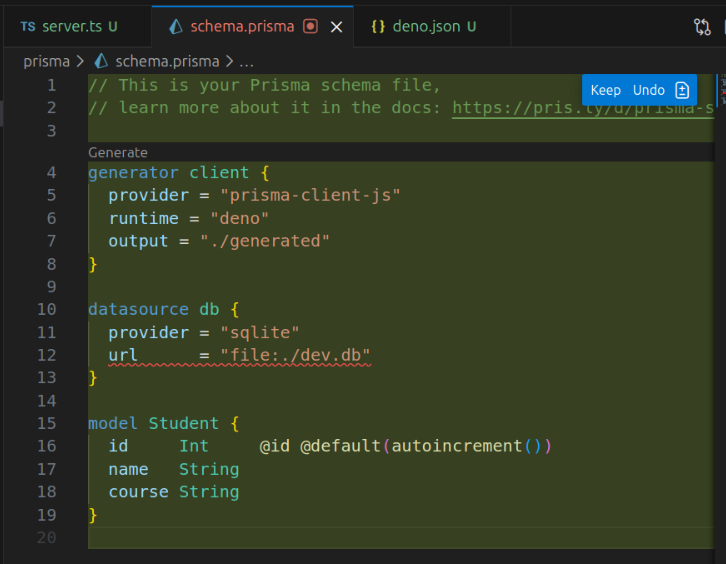Click the Generate code lens above generator
Image resolution: width=726 pixels, height=564 pixels.
(x=117, y=153)
